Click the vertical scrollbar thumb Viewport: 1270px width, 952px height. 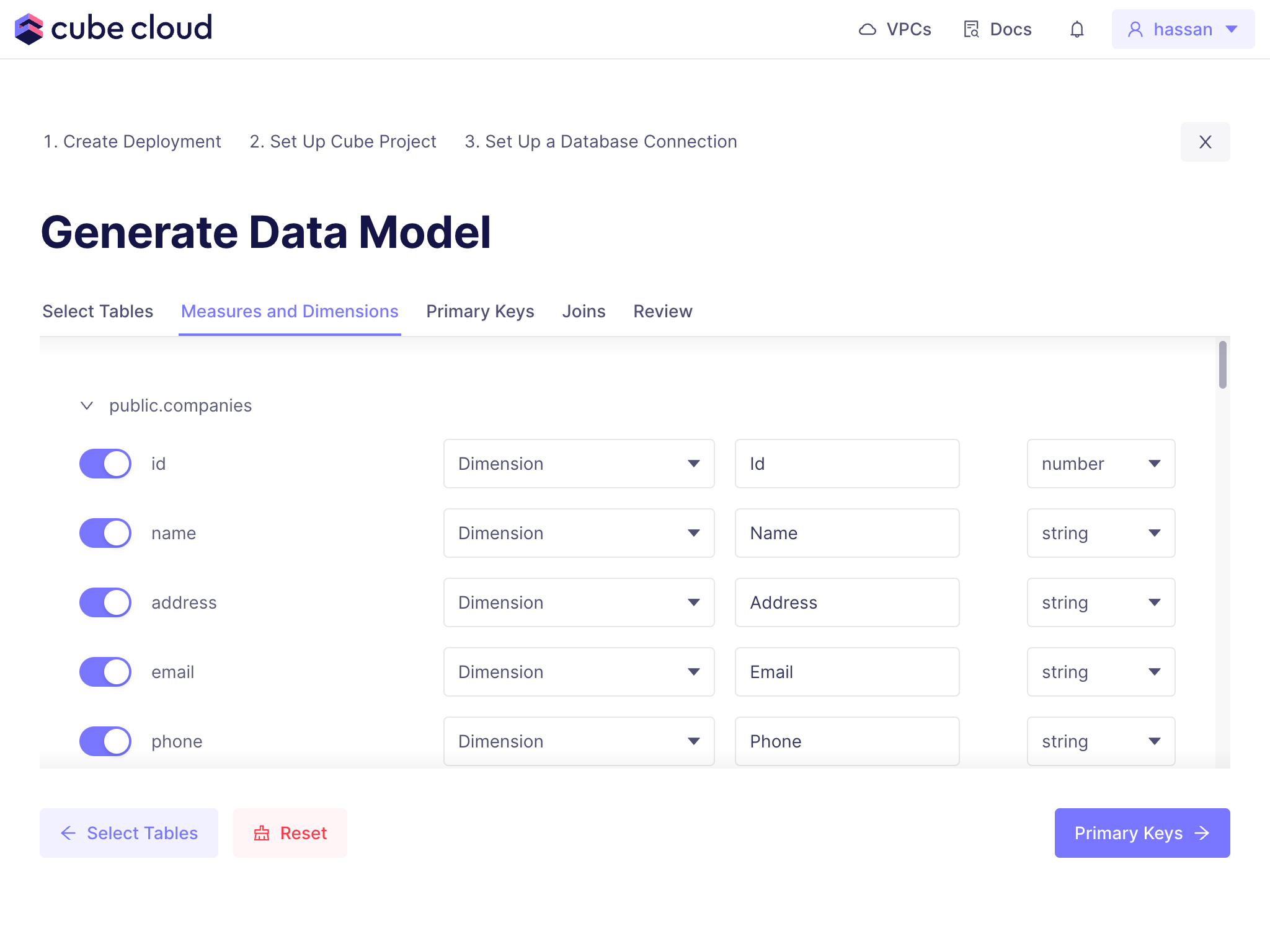pyautogui.click(x=1222, y=364)
